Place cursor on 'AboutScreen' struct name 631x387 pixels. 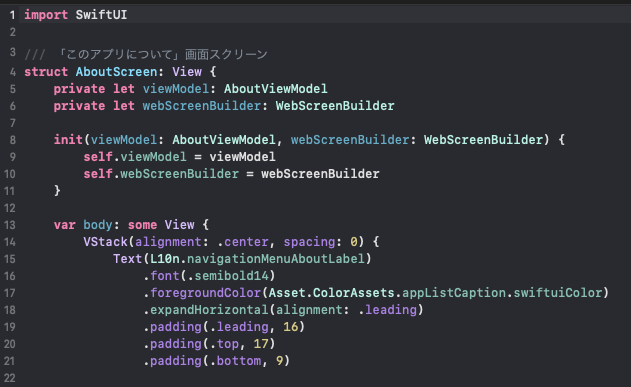116,72
